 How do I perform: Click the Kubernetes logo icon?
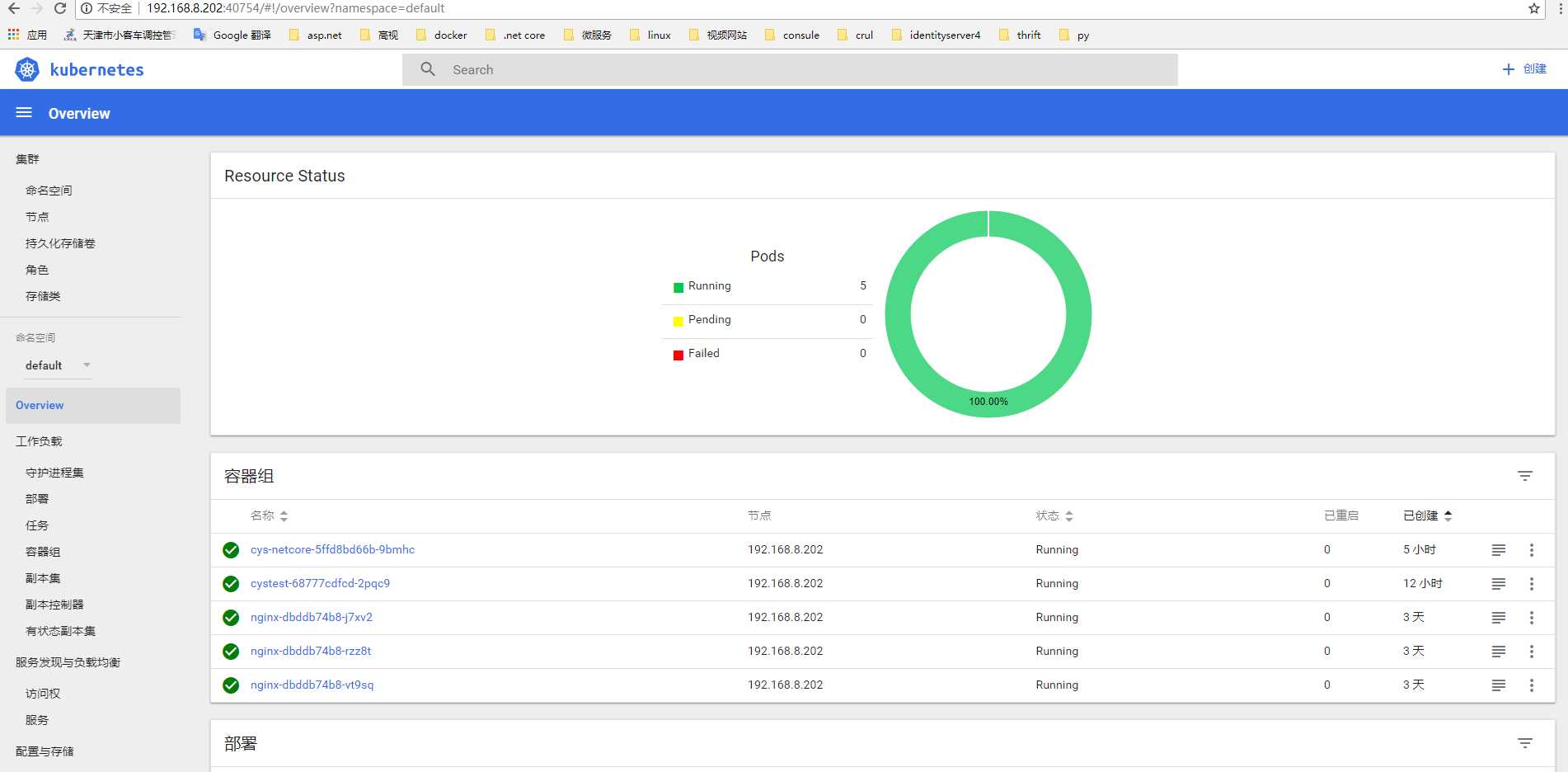click(x=27, y=70)
